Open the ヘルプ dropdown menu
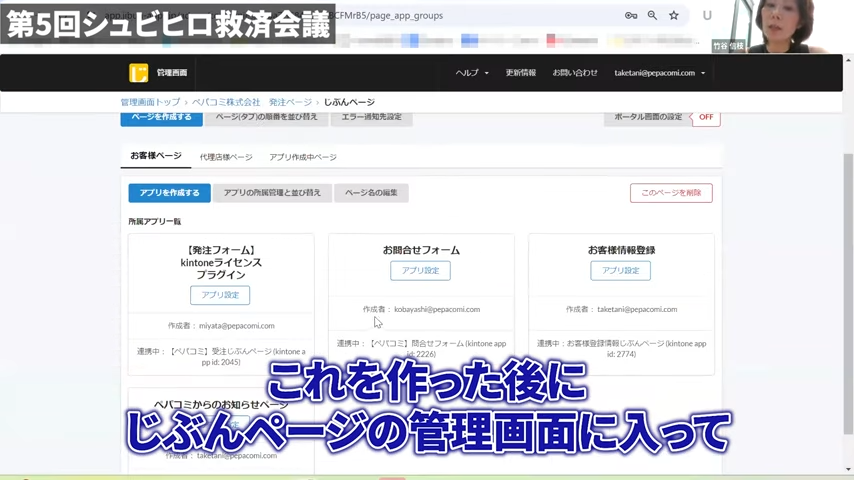Image resolution: width=854 pixels, height=480 pixels. (472, 72)
